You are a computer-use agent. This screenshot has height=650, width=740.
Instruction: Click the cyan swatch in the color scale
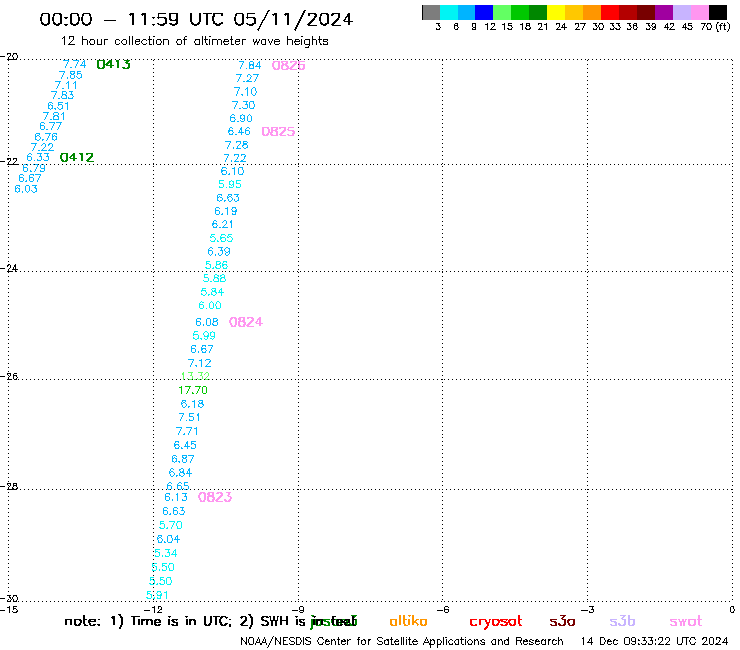pos(449,12)
